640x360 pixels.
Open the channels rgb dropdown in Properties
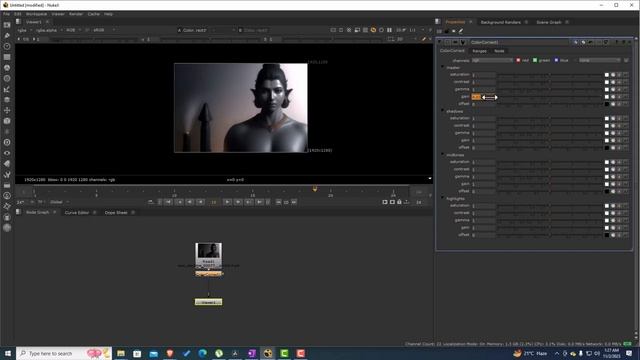[x=492, y=60]
